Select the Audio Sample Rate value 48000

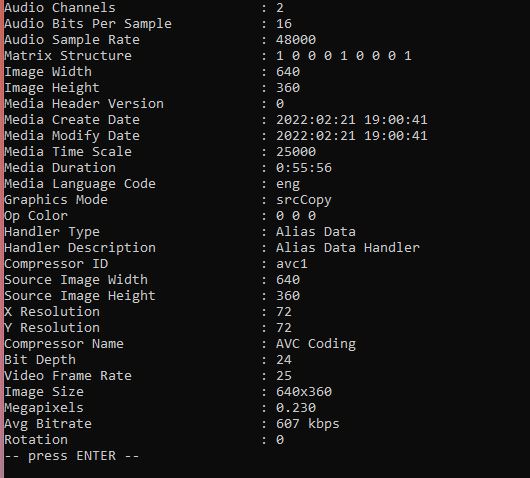296,40
